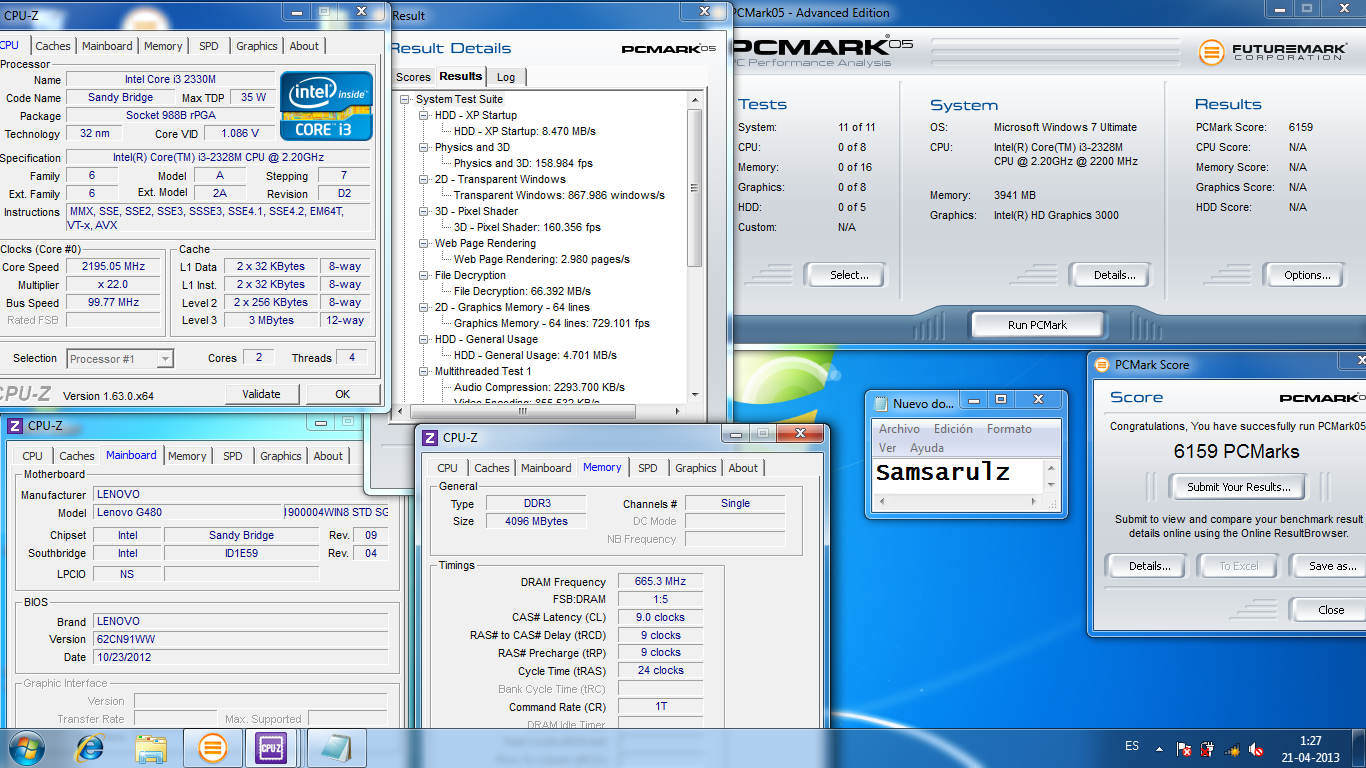The image size is (1366, 768).
Task: Open Archivo menu in Notepad
Action: (x=899, y=429)
